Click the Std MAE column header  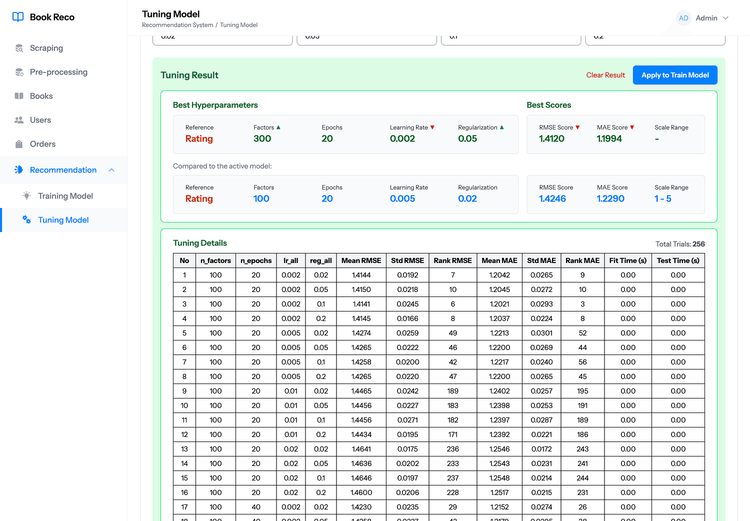pyautogui.click(x=541, y=261)
